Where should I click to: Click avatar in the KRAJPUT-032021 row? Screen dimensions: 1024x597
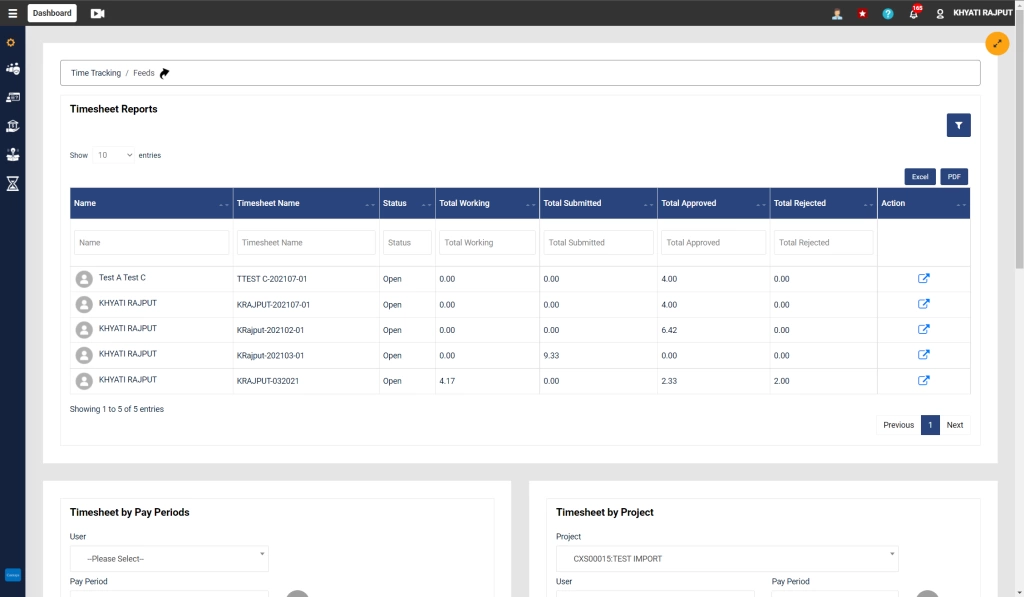coord(84,381)
